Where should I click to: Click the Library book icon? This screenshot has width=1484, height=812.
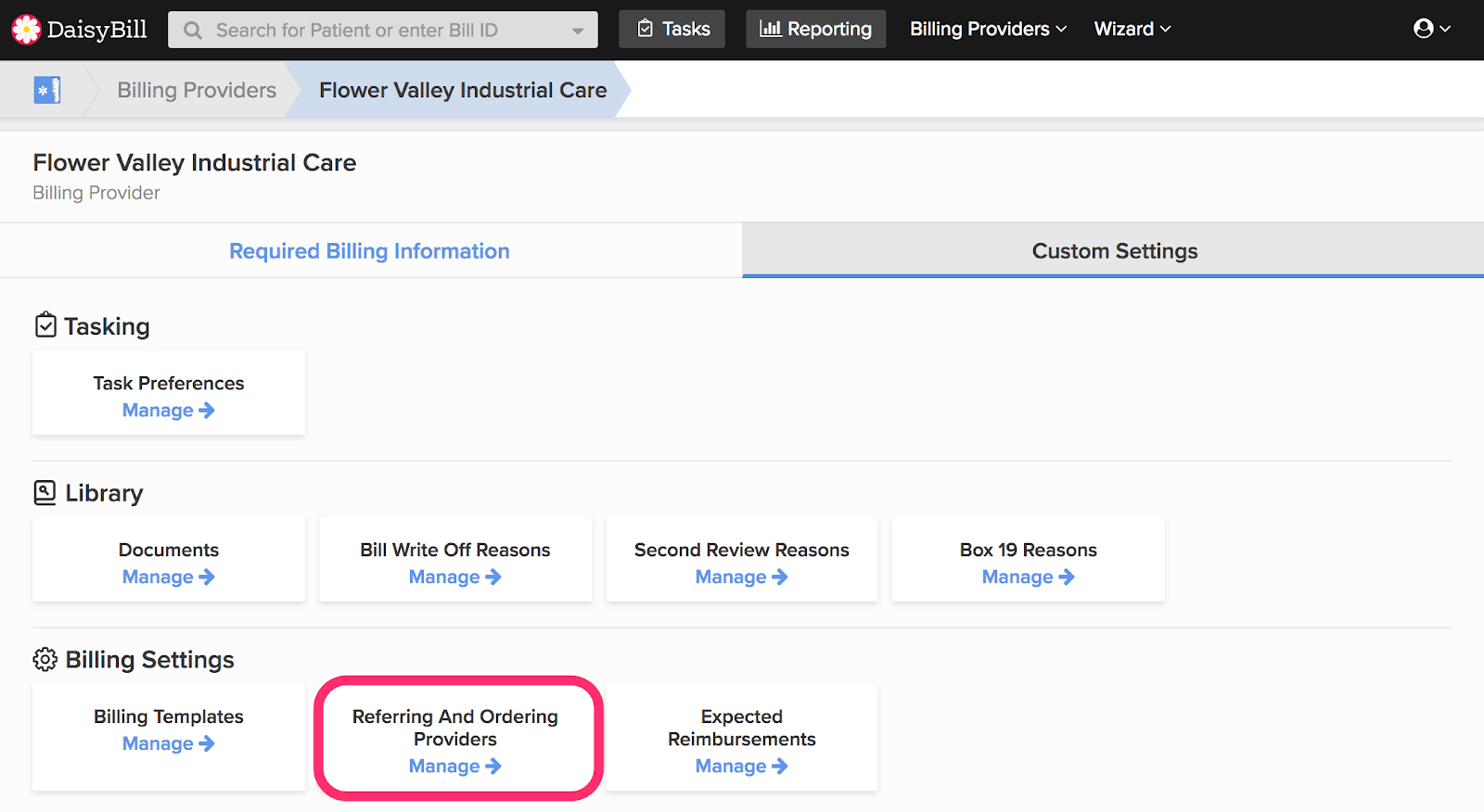[x=45, y=492]
